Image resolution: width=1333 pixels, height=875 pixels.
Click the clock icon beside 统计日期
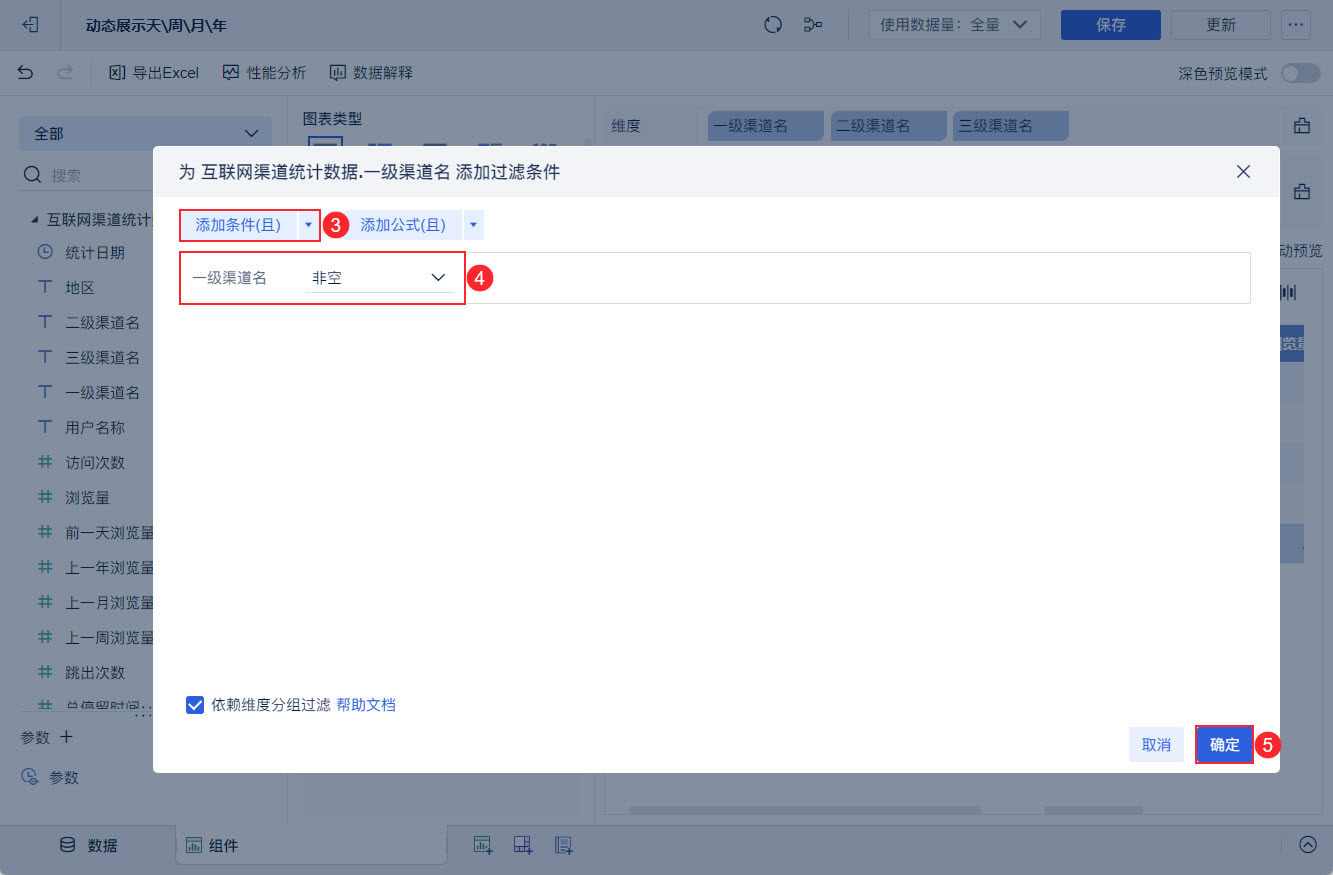(x=45, y=252)
